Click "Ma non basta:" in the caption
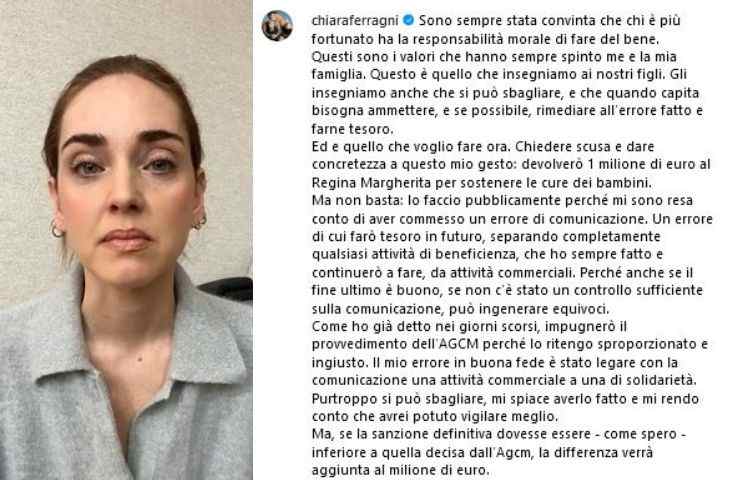 pyautogui.click(x=358, y=200)
